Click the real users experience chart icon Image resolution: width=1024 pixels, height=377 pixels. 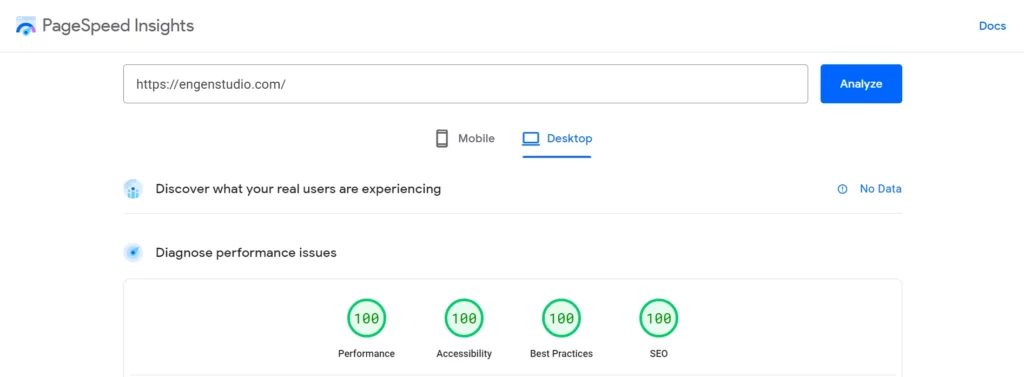(133, 189)
